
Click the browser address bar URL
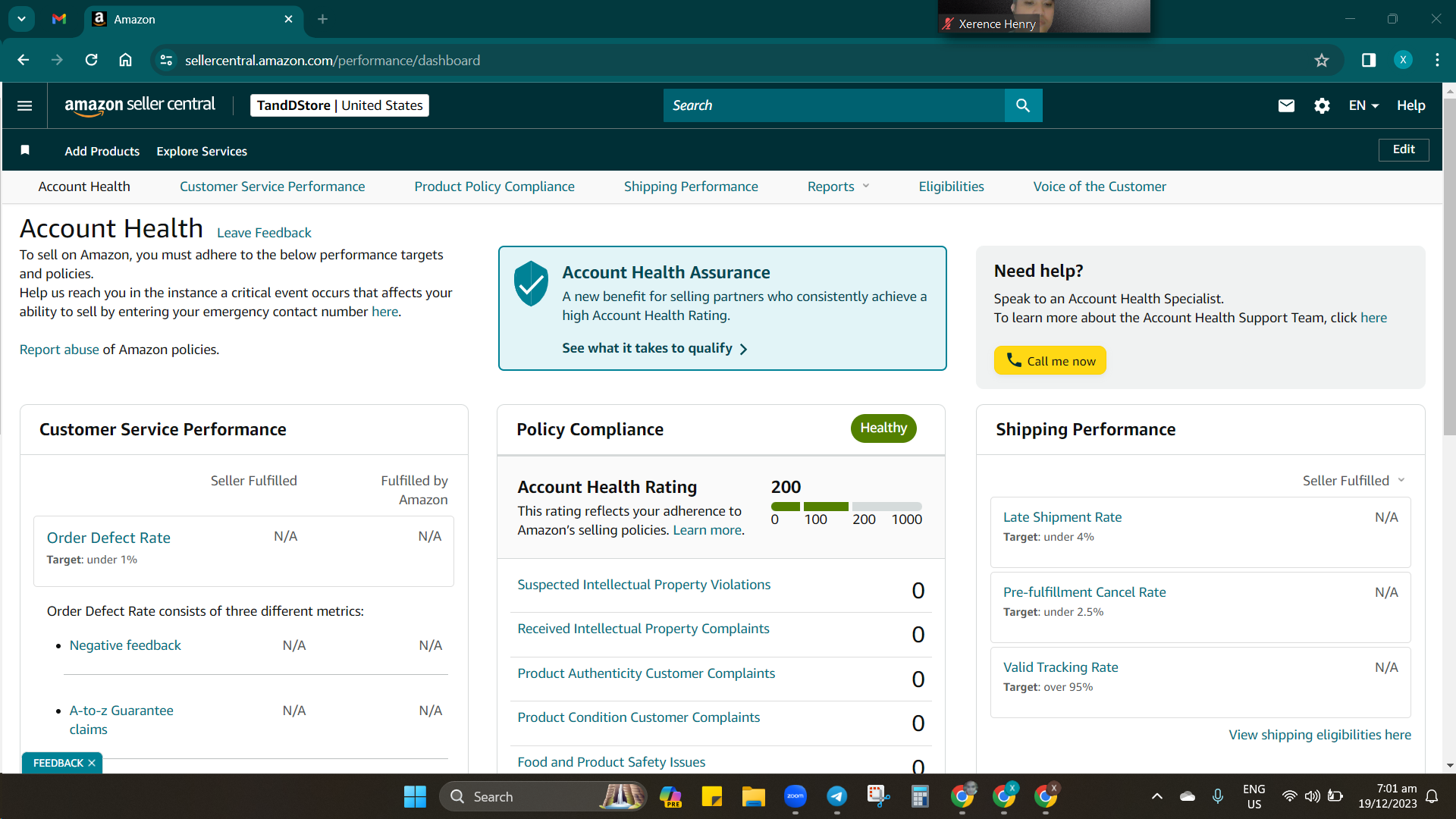tap(332, 60)
